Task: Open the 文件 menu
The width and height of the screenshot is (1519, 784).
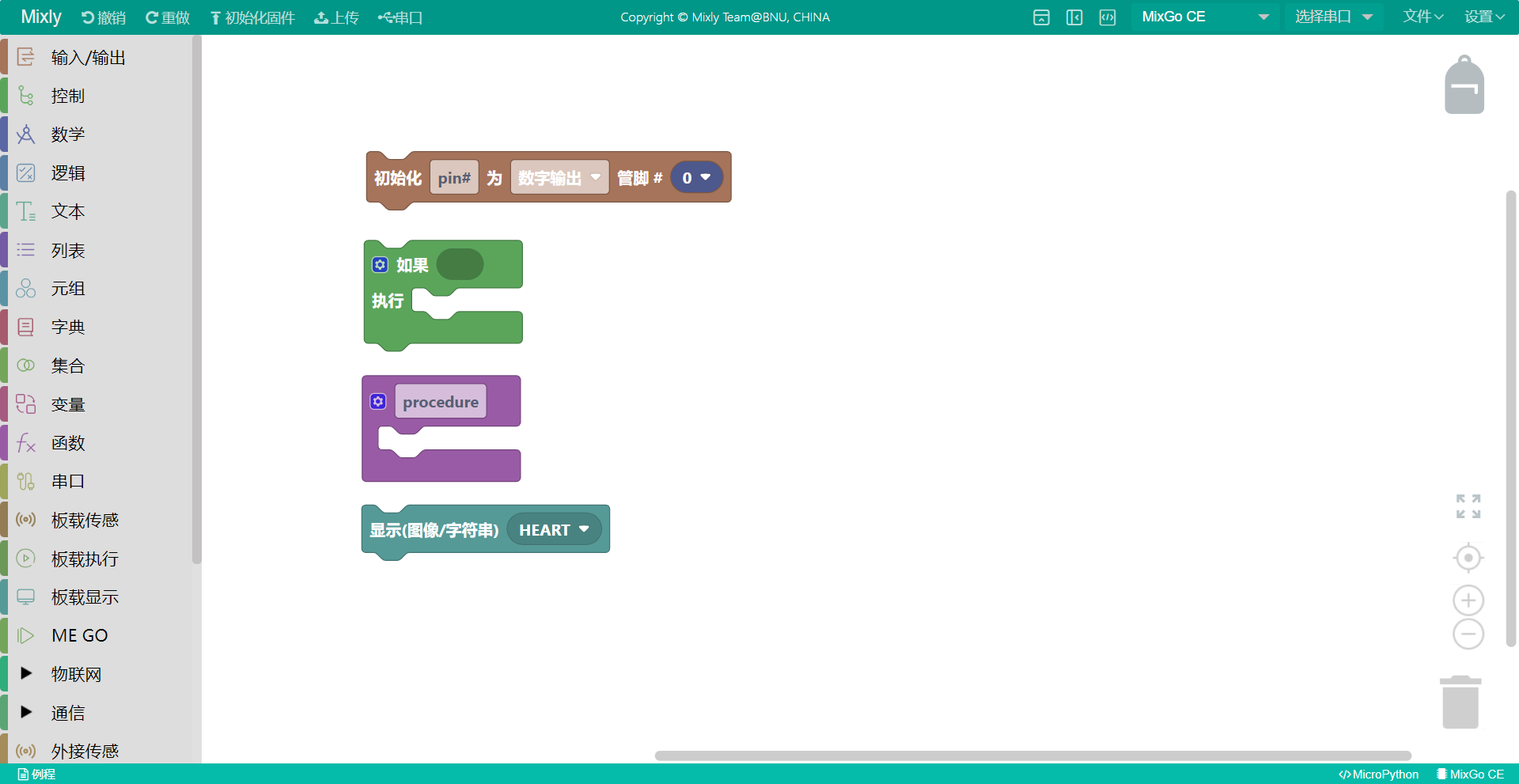Action: point(1423,17)
